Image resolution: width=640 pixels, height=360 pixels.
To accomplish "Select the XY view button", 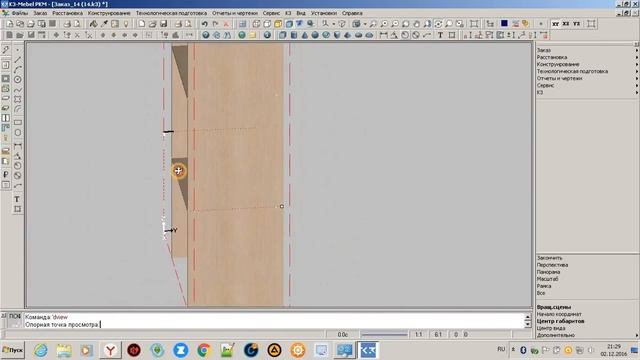I will tap(556, 24).
